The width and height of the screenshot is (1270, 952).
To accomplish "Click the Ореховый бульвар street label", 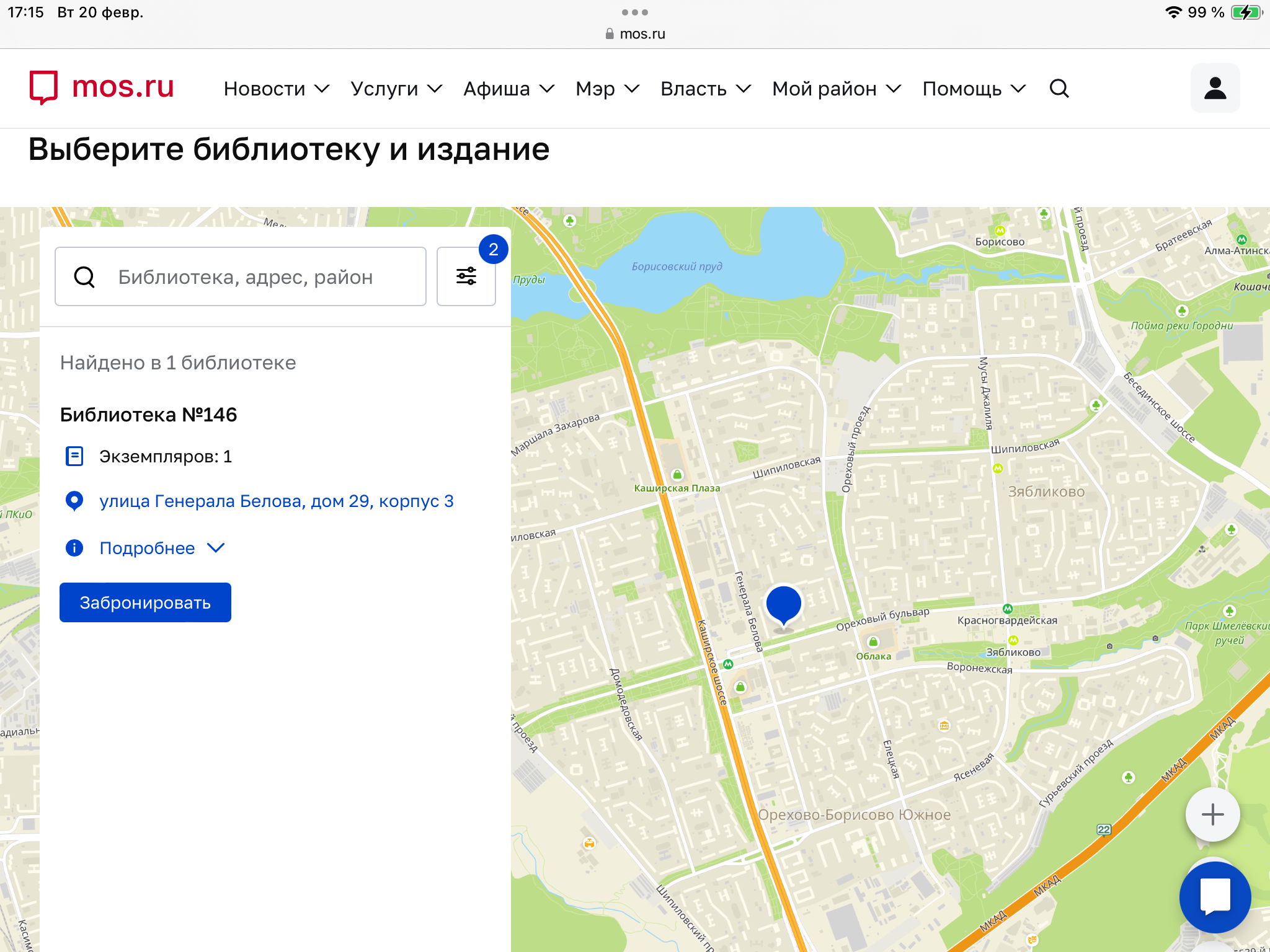I will 882,619.
